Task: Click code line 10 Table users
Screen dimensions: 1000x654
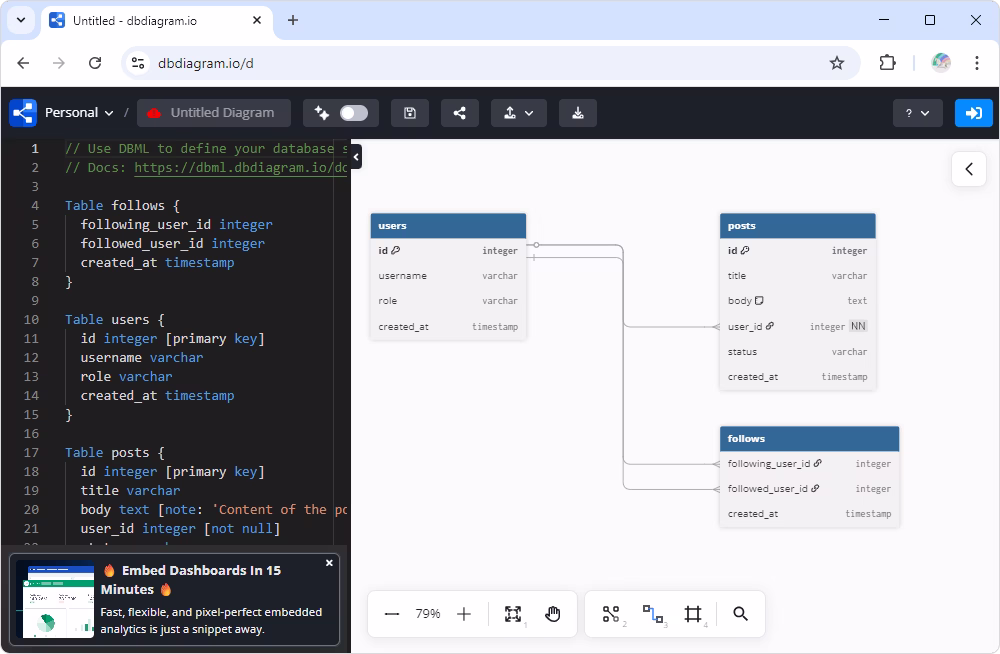Action: [115, 320]
